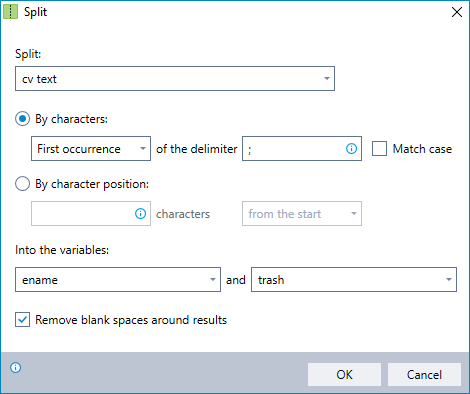Open the First occurrence dropdown

coord(91,149)
